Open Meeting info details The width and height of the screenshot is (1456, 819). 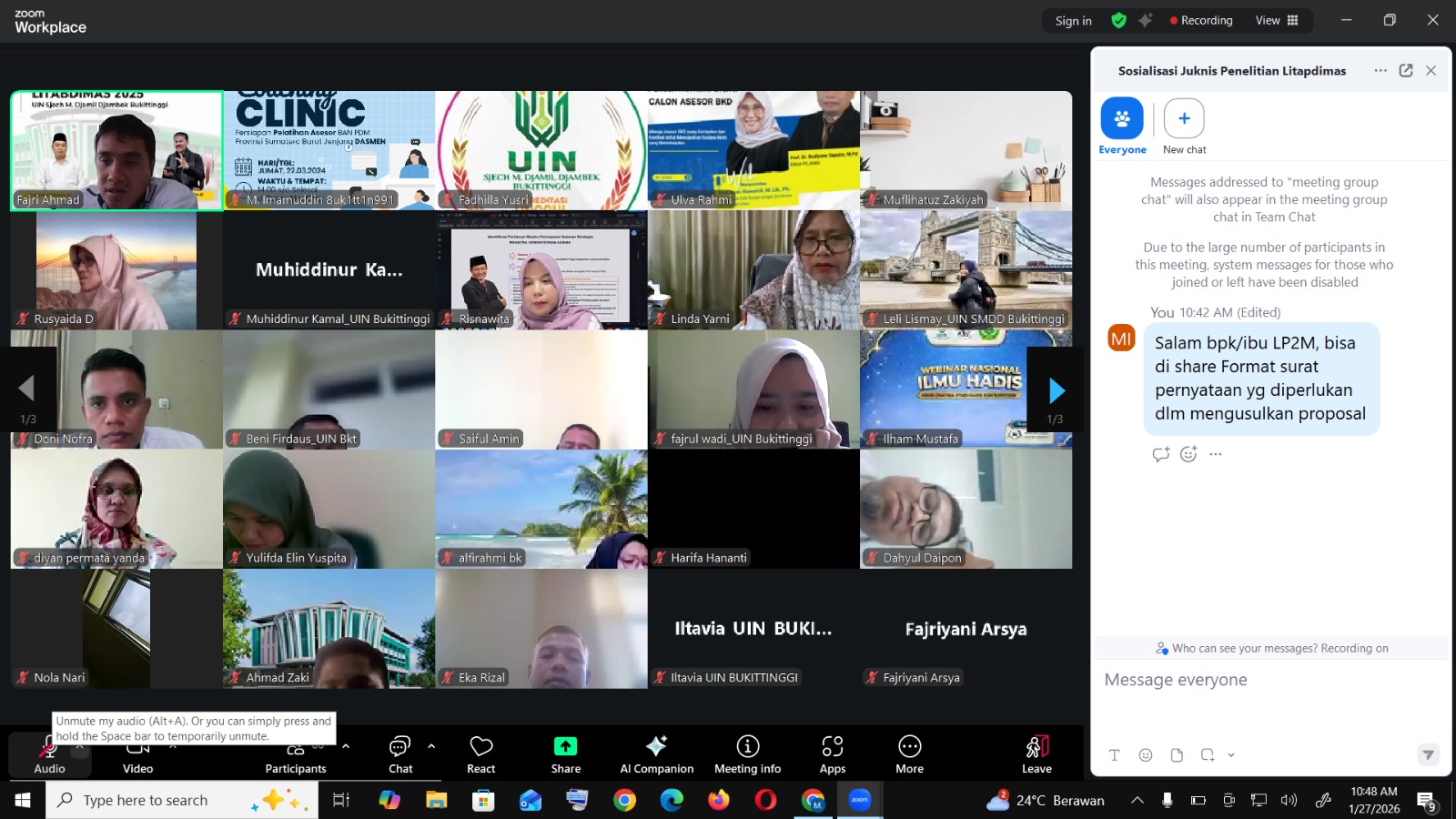(x=747, y=754)
